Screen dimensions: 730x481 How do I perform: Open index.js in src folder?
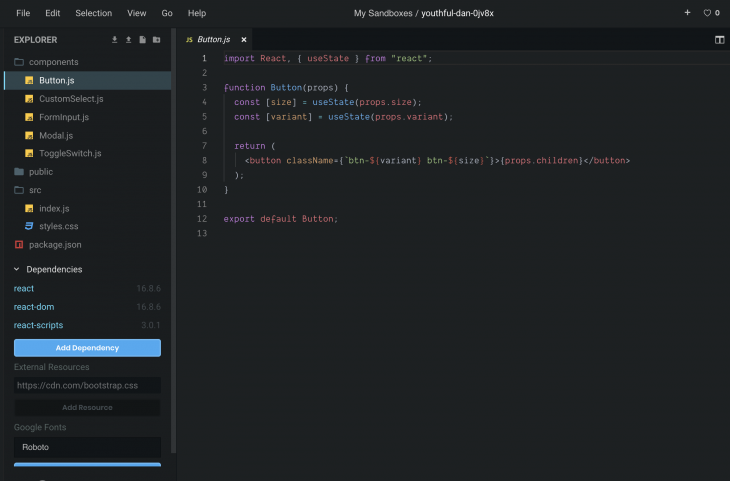[54, 209]
